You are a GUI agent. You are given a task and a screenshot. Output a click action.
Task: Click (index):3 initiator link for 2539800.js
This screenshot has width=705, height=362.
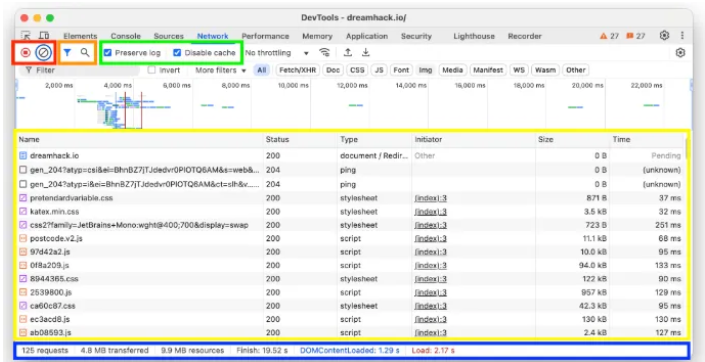pos(430,292)
